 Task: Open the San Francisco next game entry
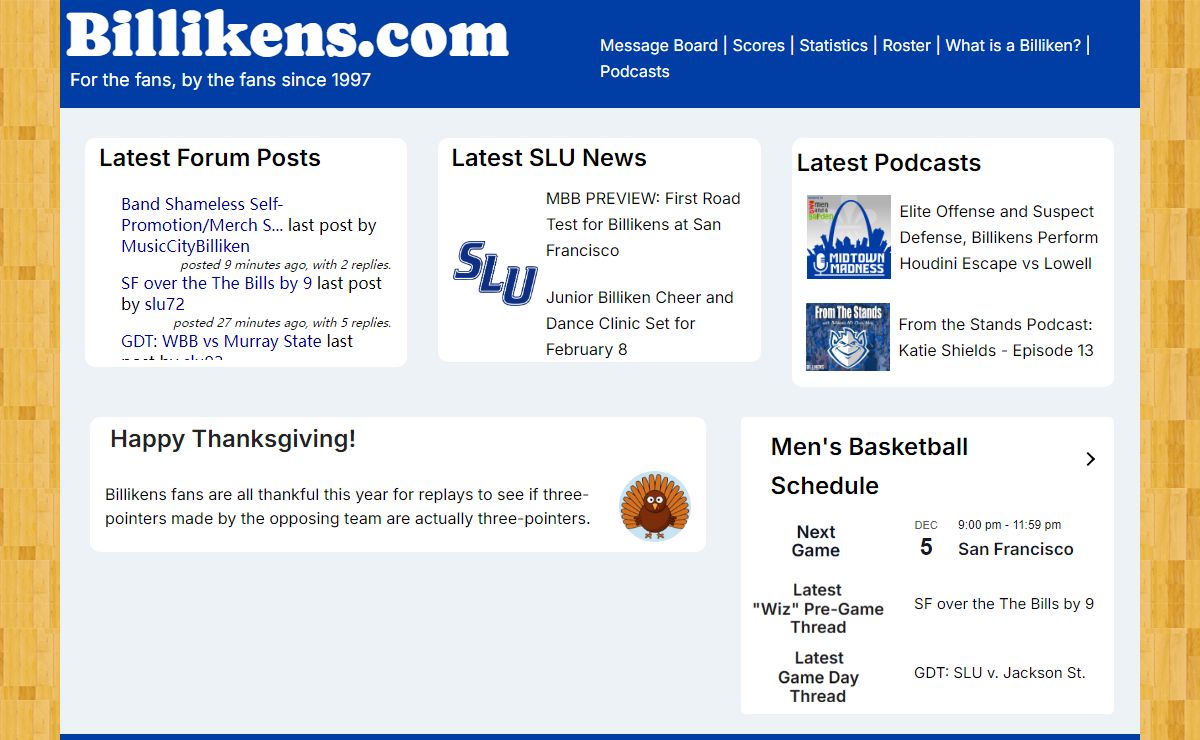click(1016, 549)
